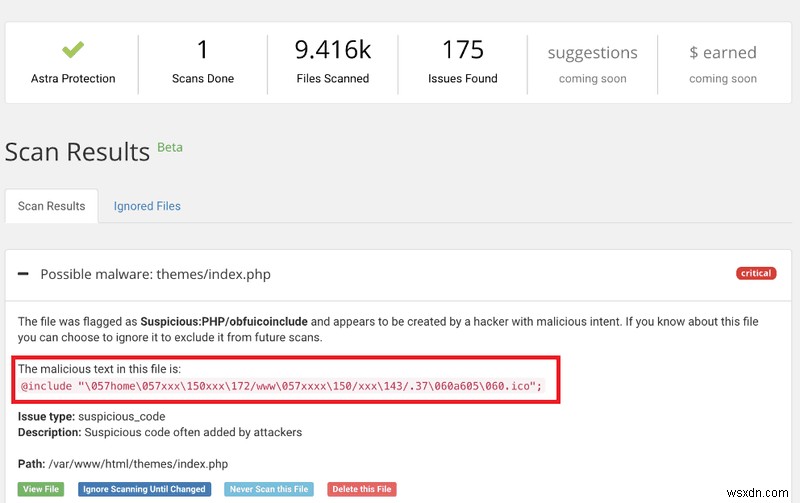Click the green Beta label
This screenshot has width=800, height=503.
click(170, 147)
